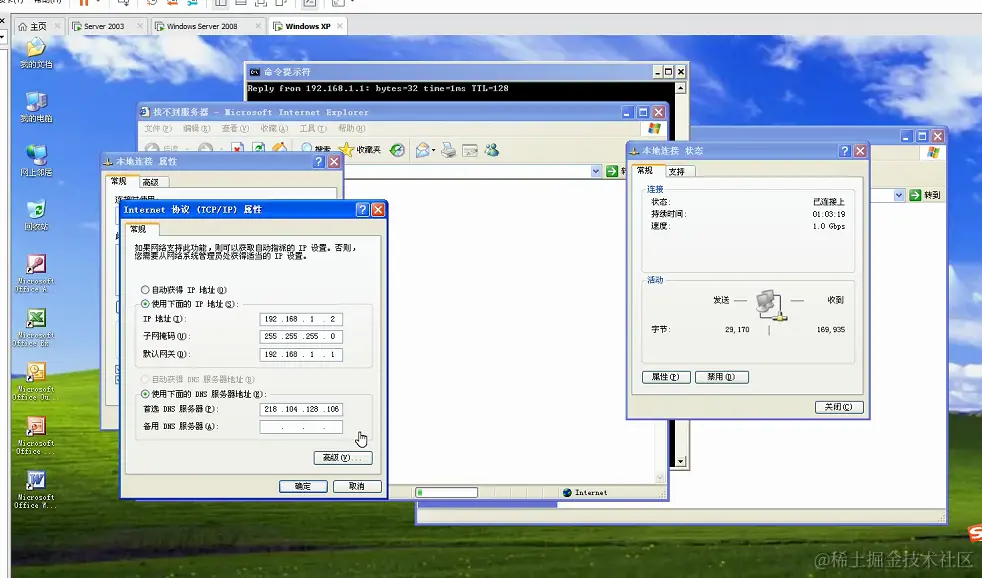Screen dimensions: 982x578
Task: Click scroll down arrow in 命令提示符 window
Action: tap(680, 462)
